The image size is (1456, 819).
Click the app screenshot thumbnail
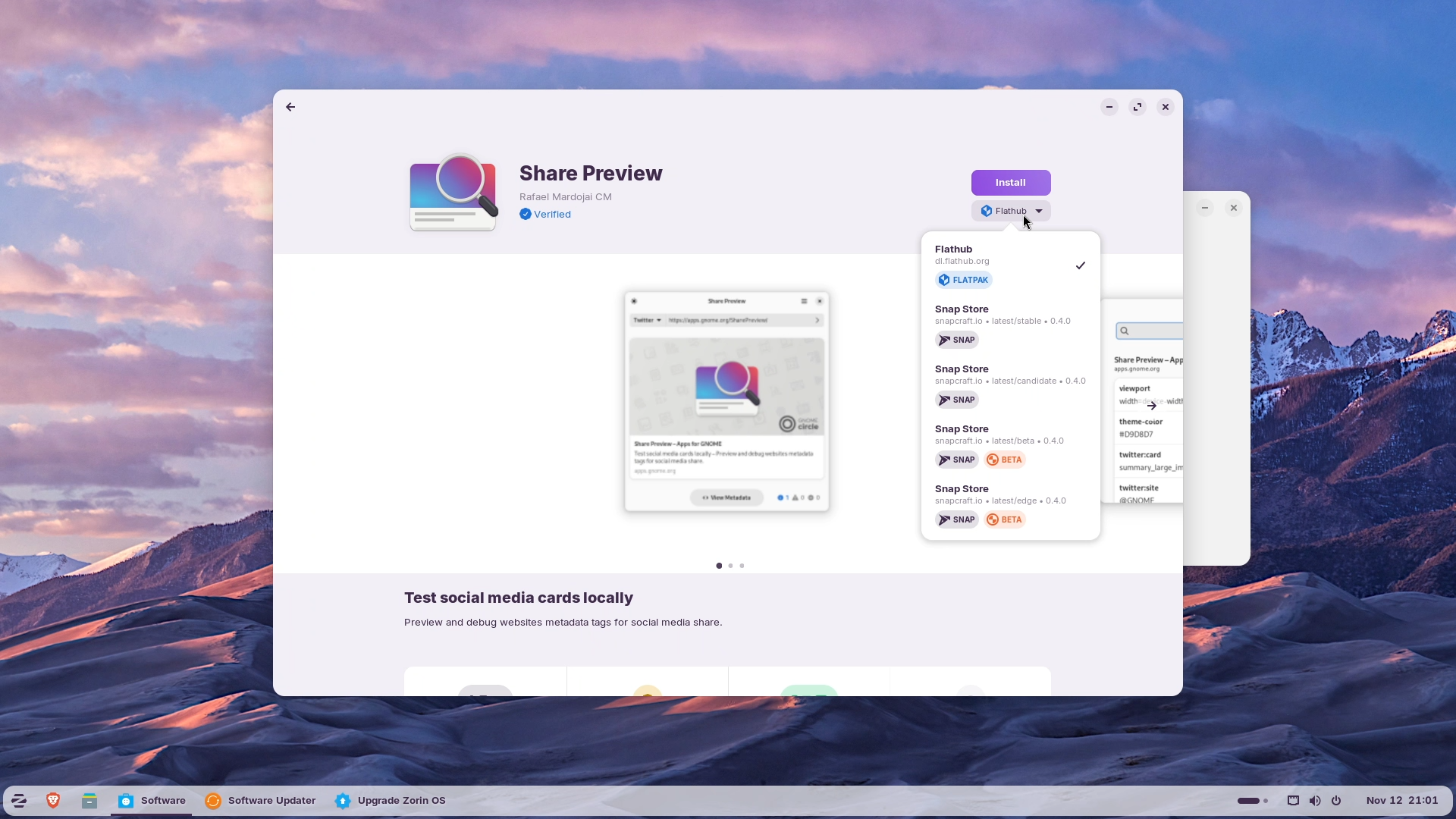point(726,402)
